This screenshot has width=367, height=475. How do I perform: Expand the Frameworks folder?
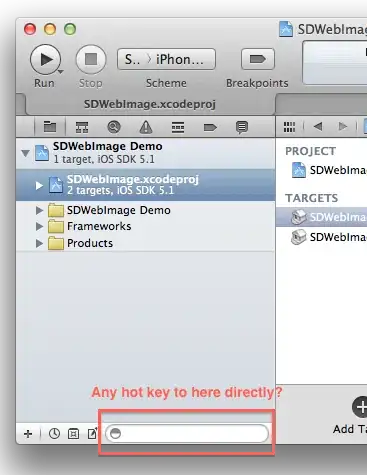click(x=39, y=226)
